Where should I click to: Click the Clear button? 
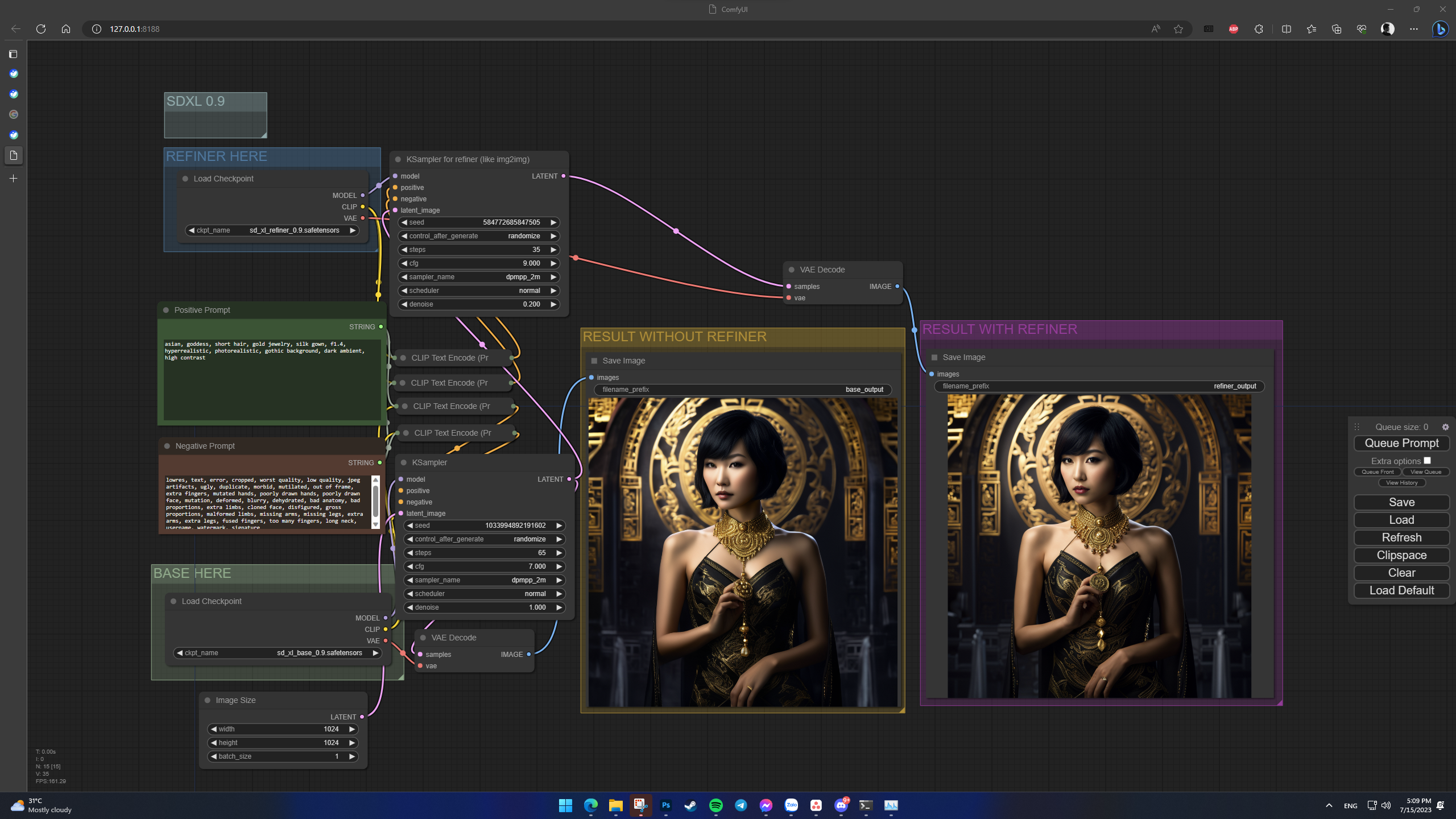[1401, 573]
